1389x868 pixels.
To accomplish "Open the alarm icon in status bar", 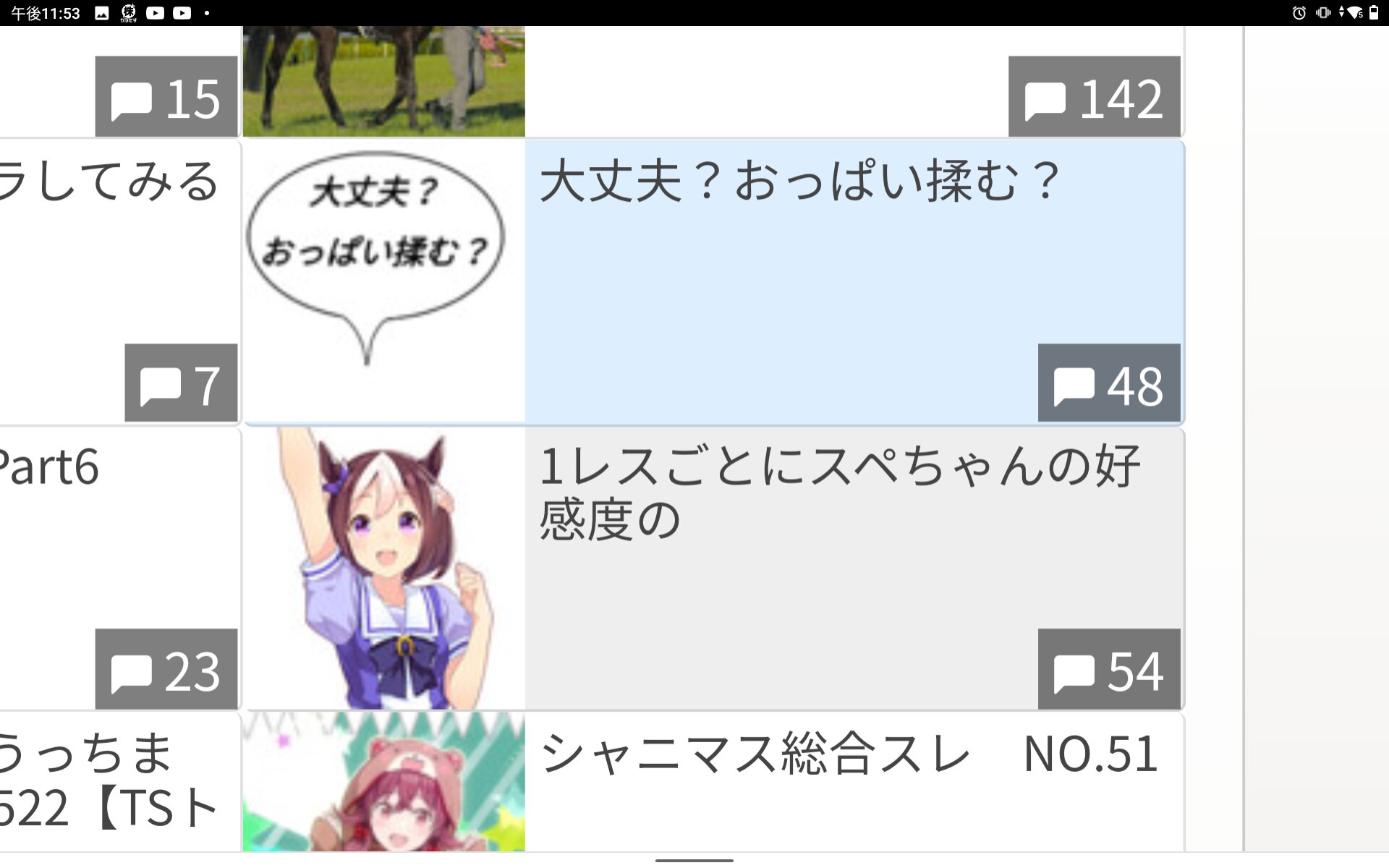I will (x=1299, y=13).
